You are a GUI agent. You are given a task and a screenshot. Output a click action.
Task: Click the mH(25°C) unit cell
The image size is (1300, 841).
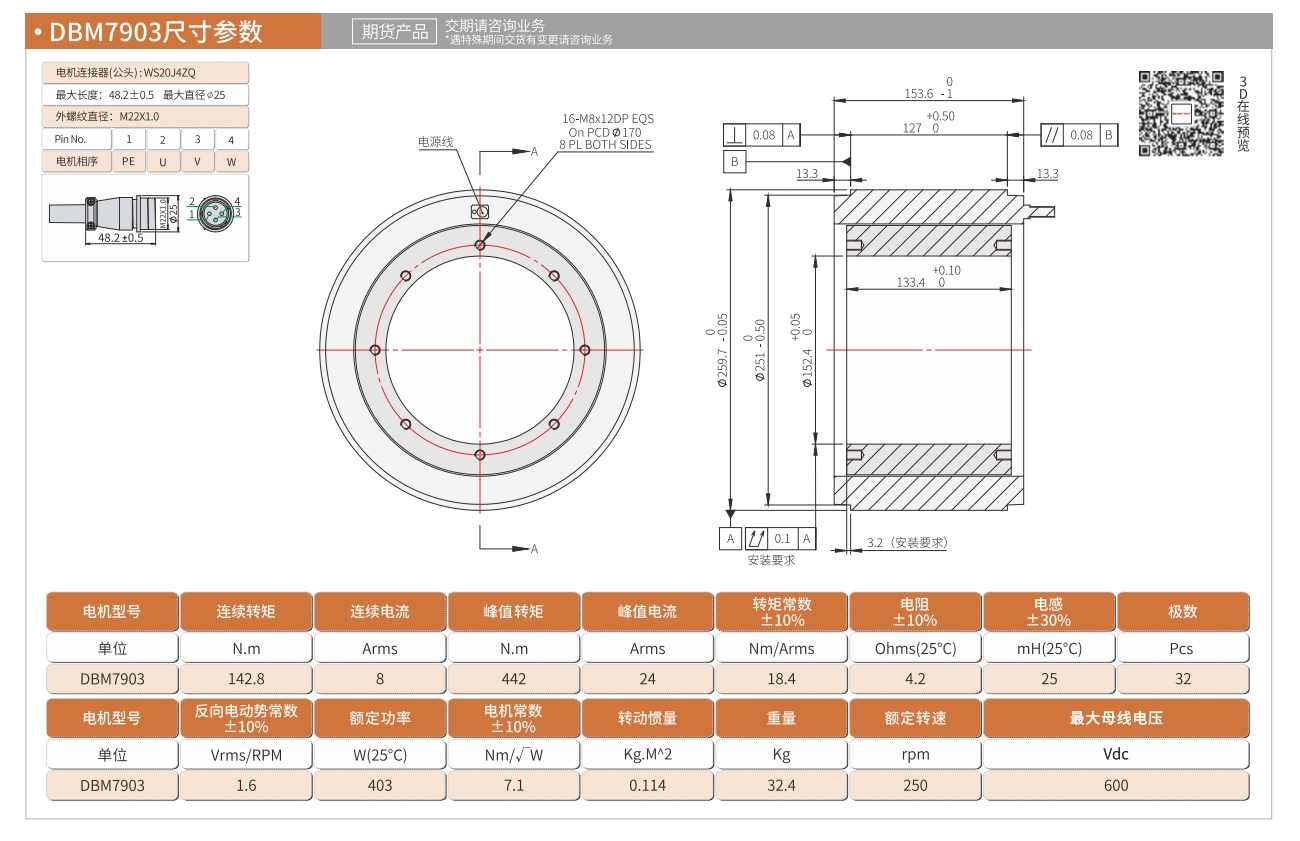coord(1049,648)
